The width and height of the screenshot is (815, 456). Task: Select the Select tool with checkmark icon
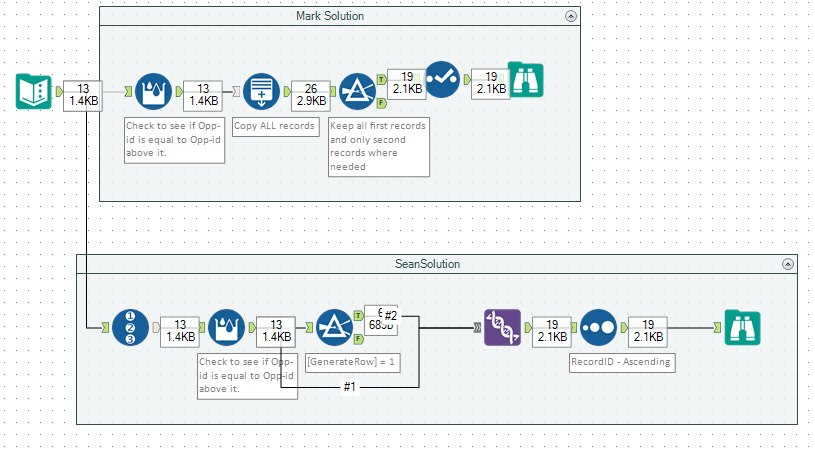click(442, 80)
